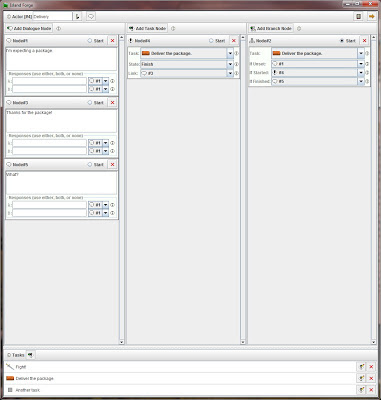Remove Another task with its red X
The width and height of the screenshot is (381, 400).
tap(371, 390)
